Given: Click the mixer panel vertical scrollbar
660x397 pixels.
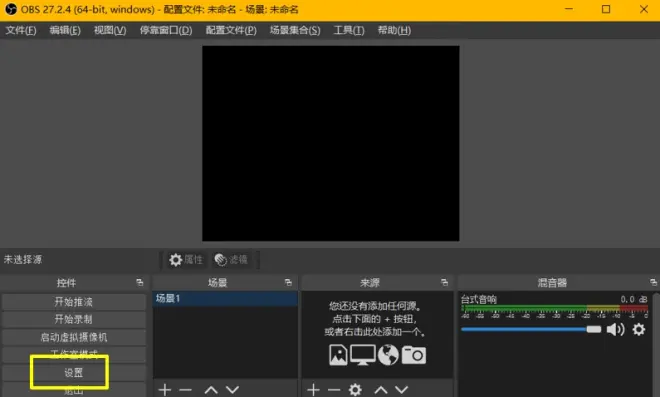Looking at the screenshot, I should point(656,344).
